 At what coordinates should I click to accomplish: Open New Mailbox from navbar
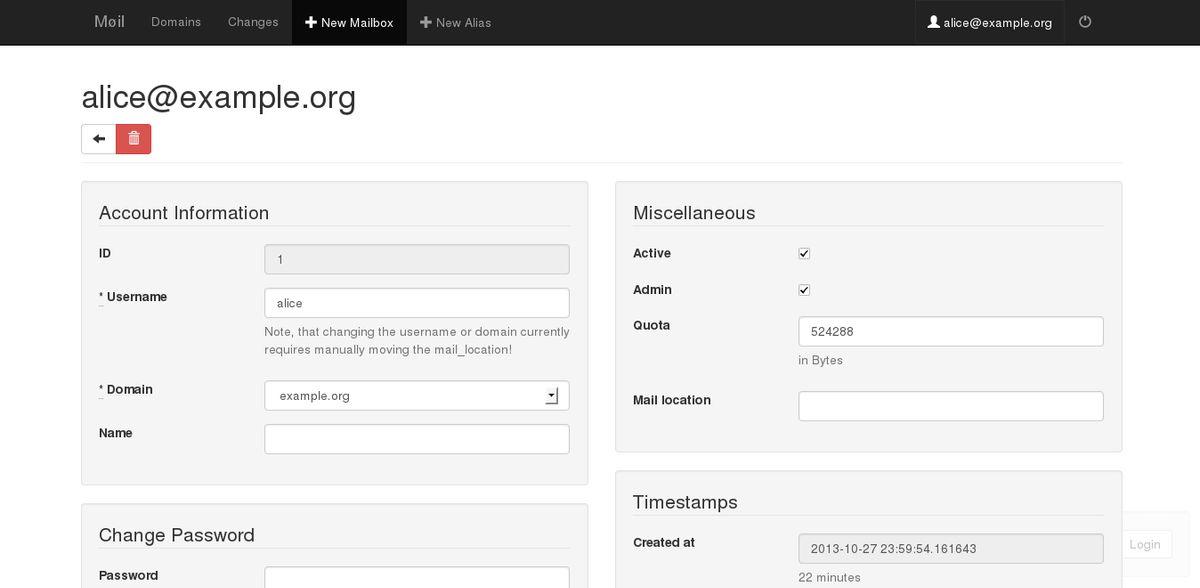349,22
